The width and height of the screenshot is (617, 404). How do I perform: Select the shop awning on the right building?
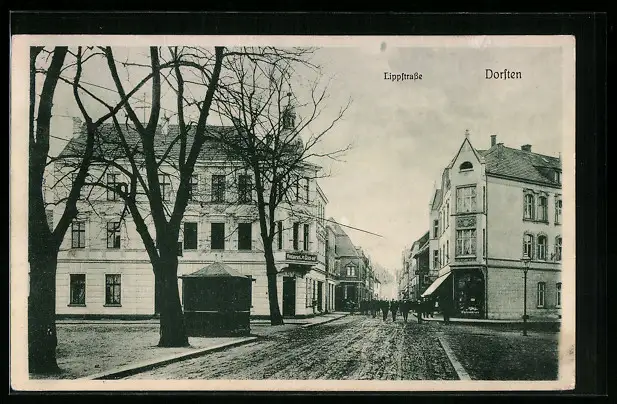click(x=436, y=285)
